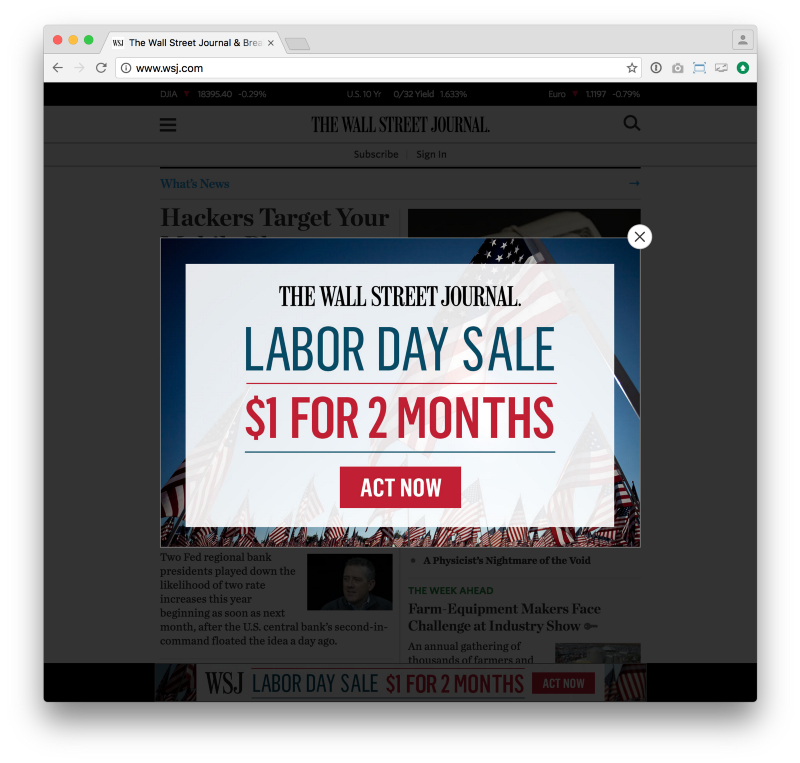Close the Labor Day Sale popup
This screenshot has height=763, width=800.
click(639, 237)
